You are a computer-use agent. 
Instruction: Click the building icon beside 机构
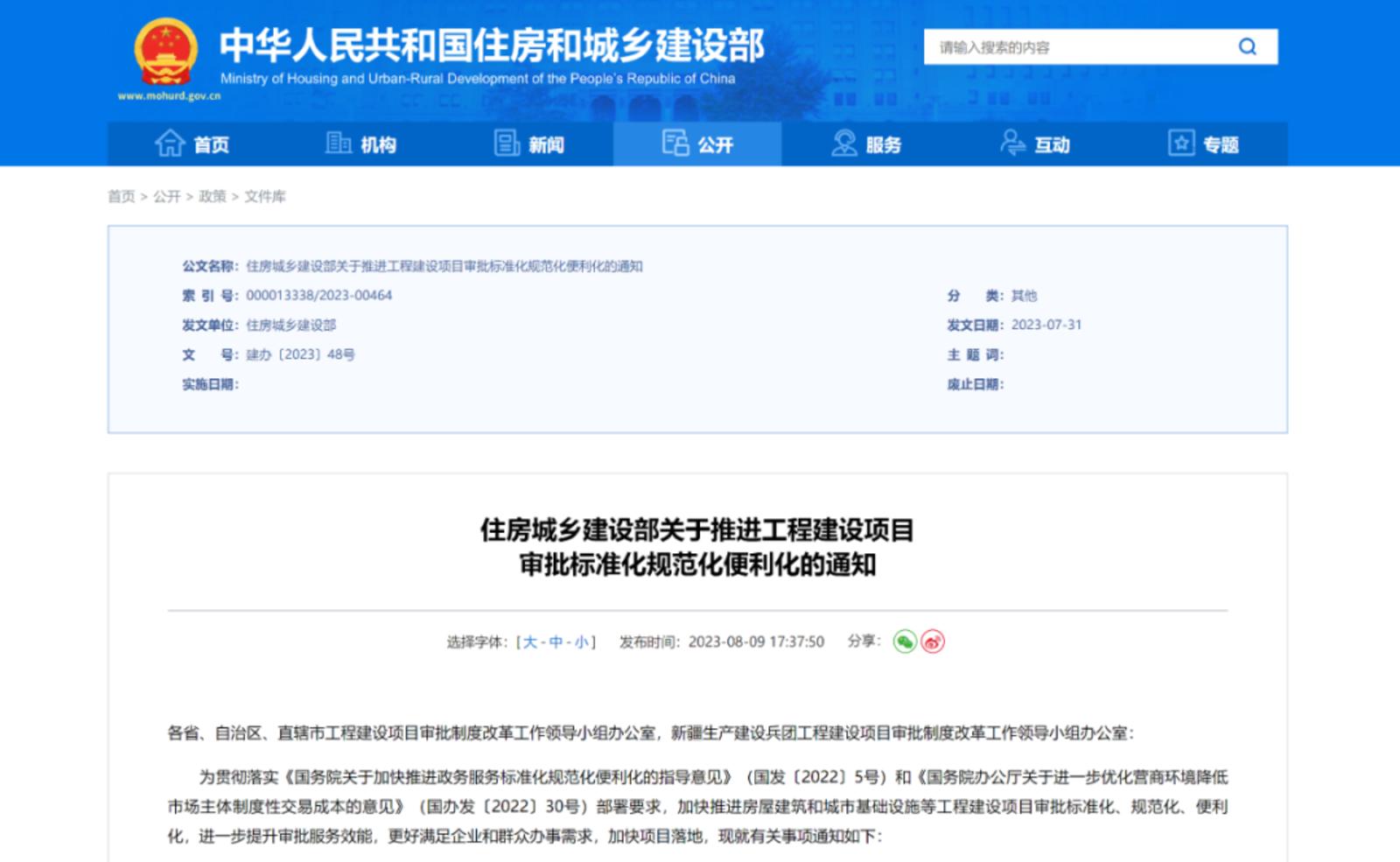[x=341, y=144]
